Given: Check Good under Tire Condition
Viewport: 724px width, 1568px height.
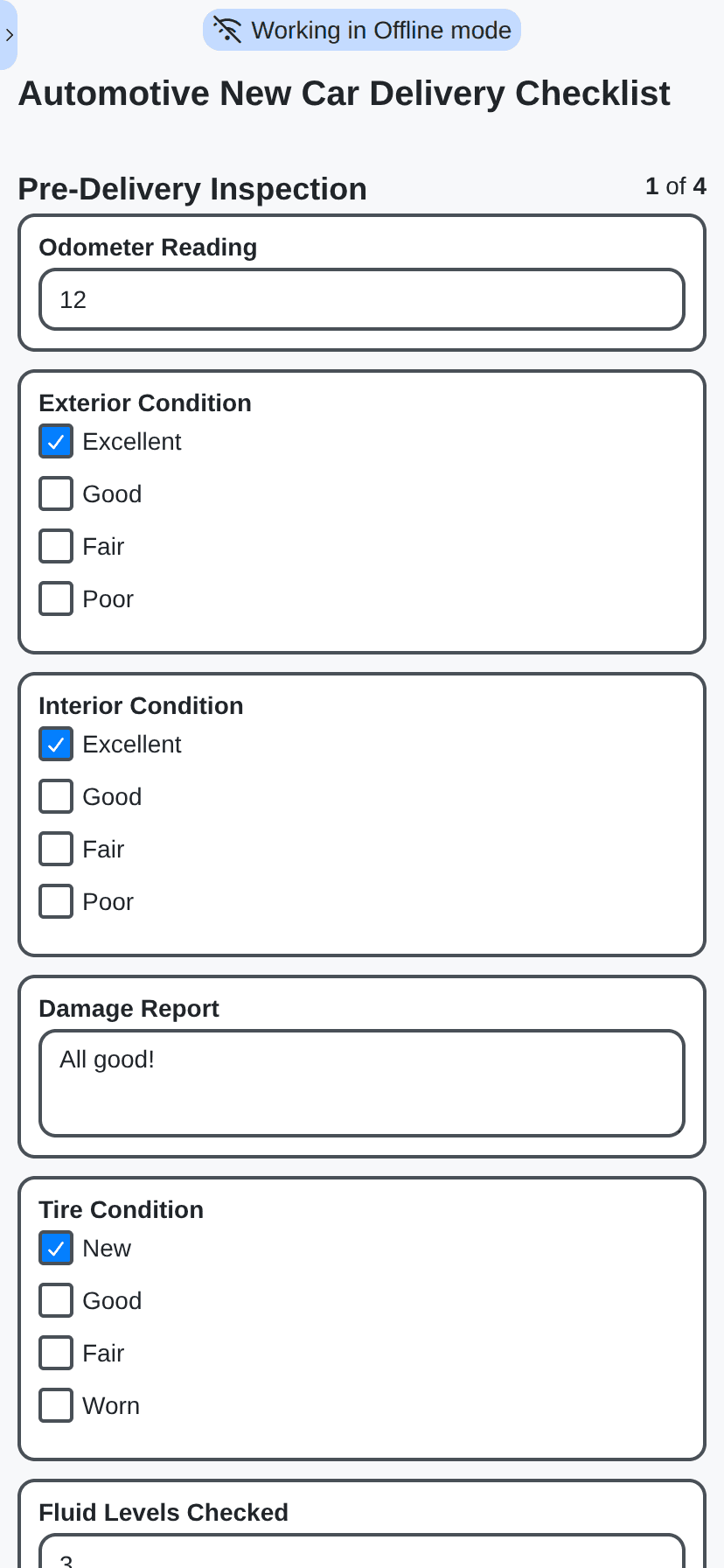Looking at the screenshot, I should pyautogui.click(x=55, y=1300).
